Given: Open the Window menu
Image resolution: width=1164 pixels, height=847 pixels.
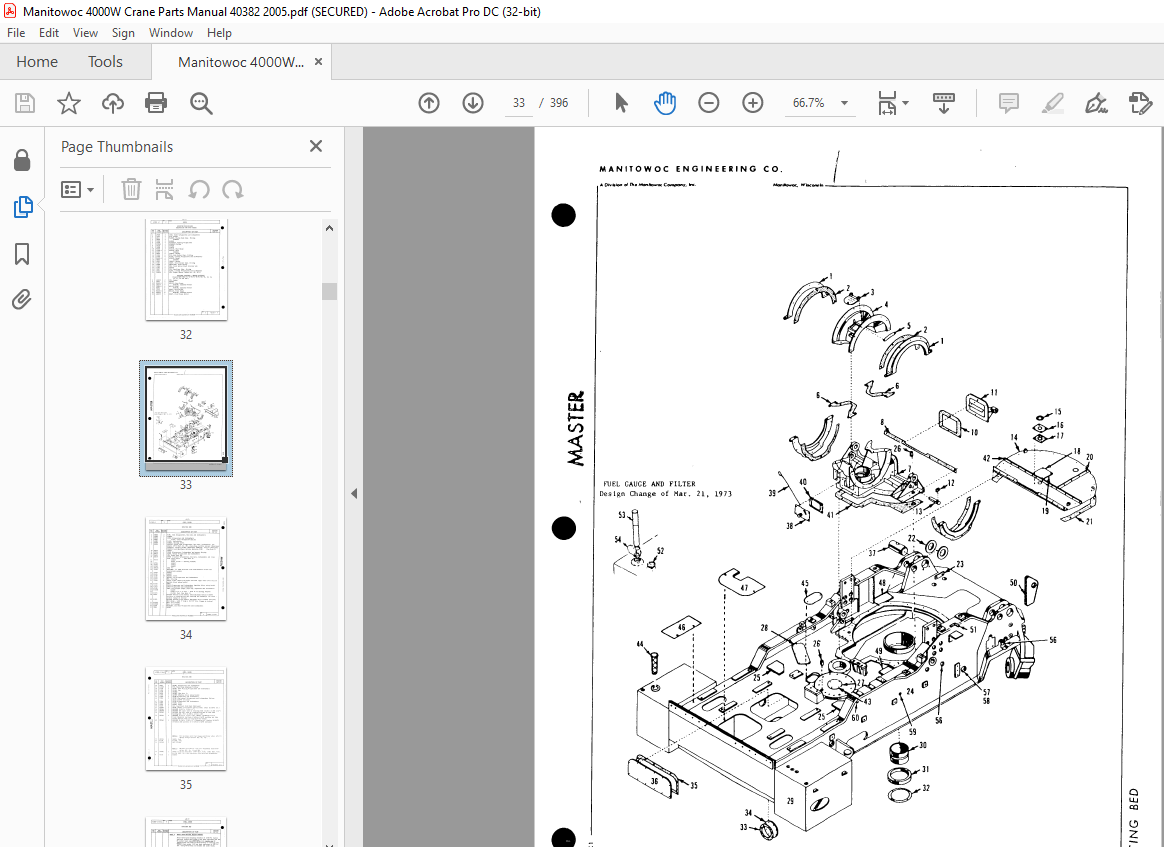Looking at the screenshot, I should tap(171, 33).
